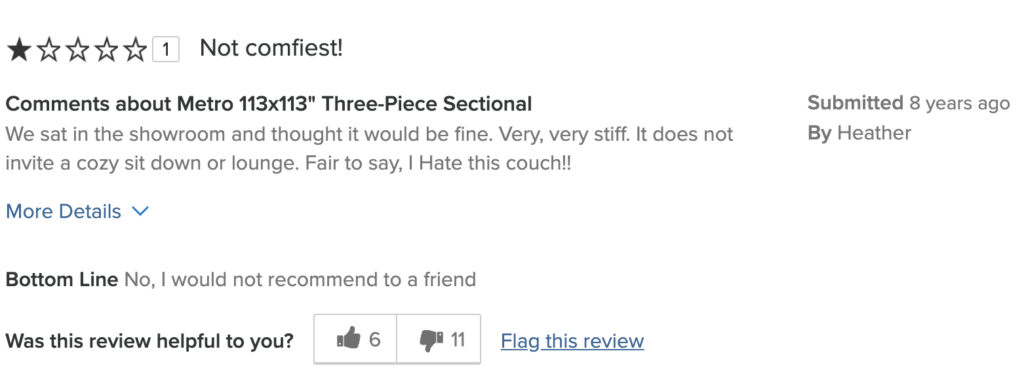This screenshot has height=387, width=1024.
Task: Click the fifth empty rating star
Action: pyautogui.click(x=135, y=50)
